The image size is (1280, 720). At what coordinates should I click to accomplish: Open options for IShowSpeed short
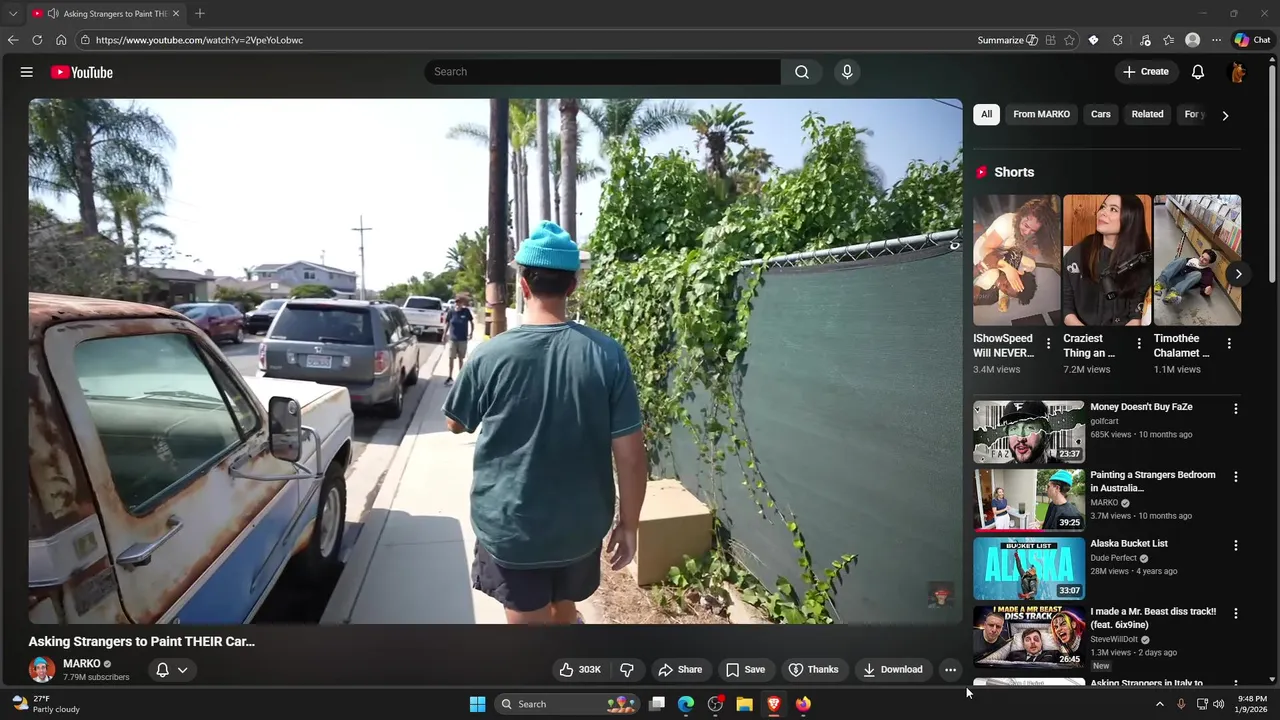(1048, 344)
